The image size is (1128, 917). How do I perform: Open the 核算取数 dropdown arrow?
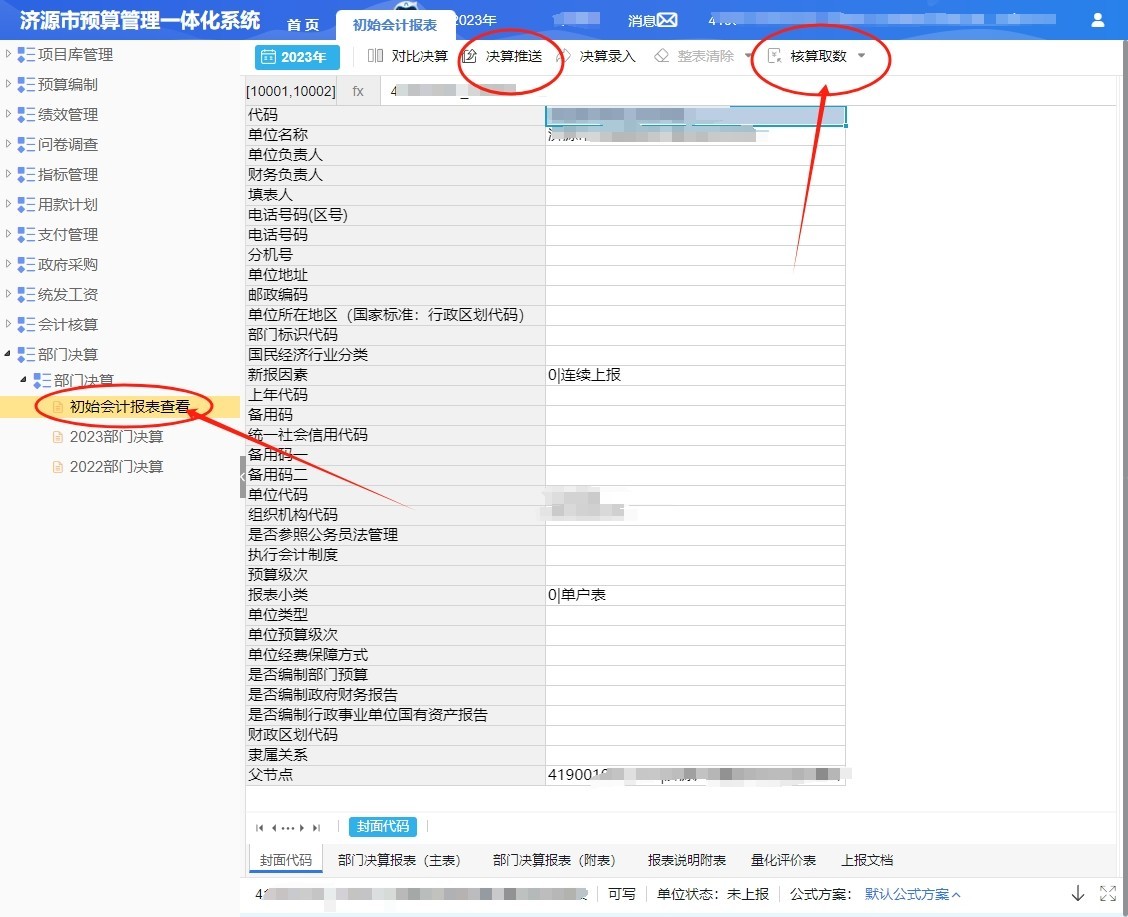(x=862, y=56)
